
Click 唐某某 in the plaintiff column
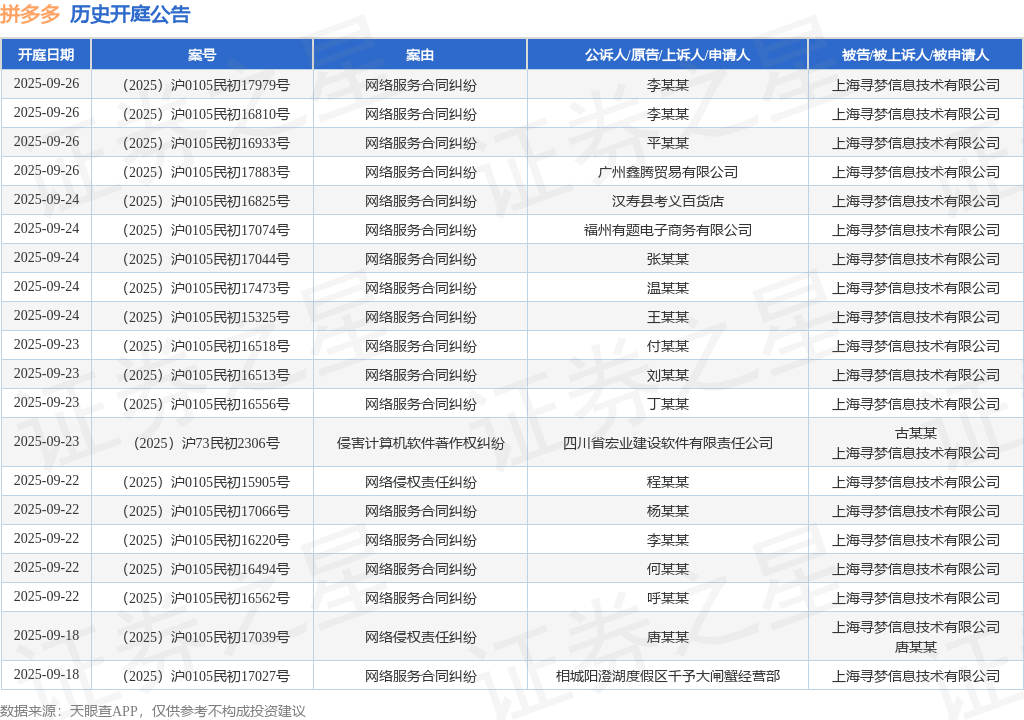point(667,637)
